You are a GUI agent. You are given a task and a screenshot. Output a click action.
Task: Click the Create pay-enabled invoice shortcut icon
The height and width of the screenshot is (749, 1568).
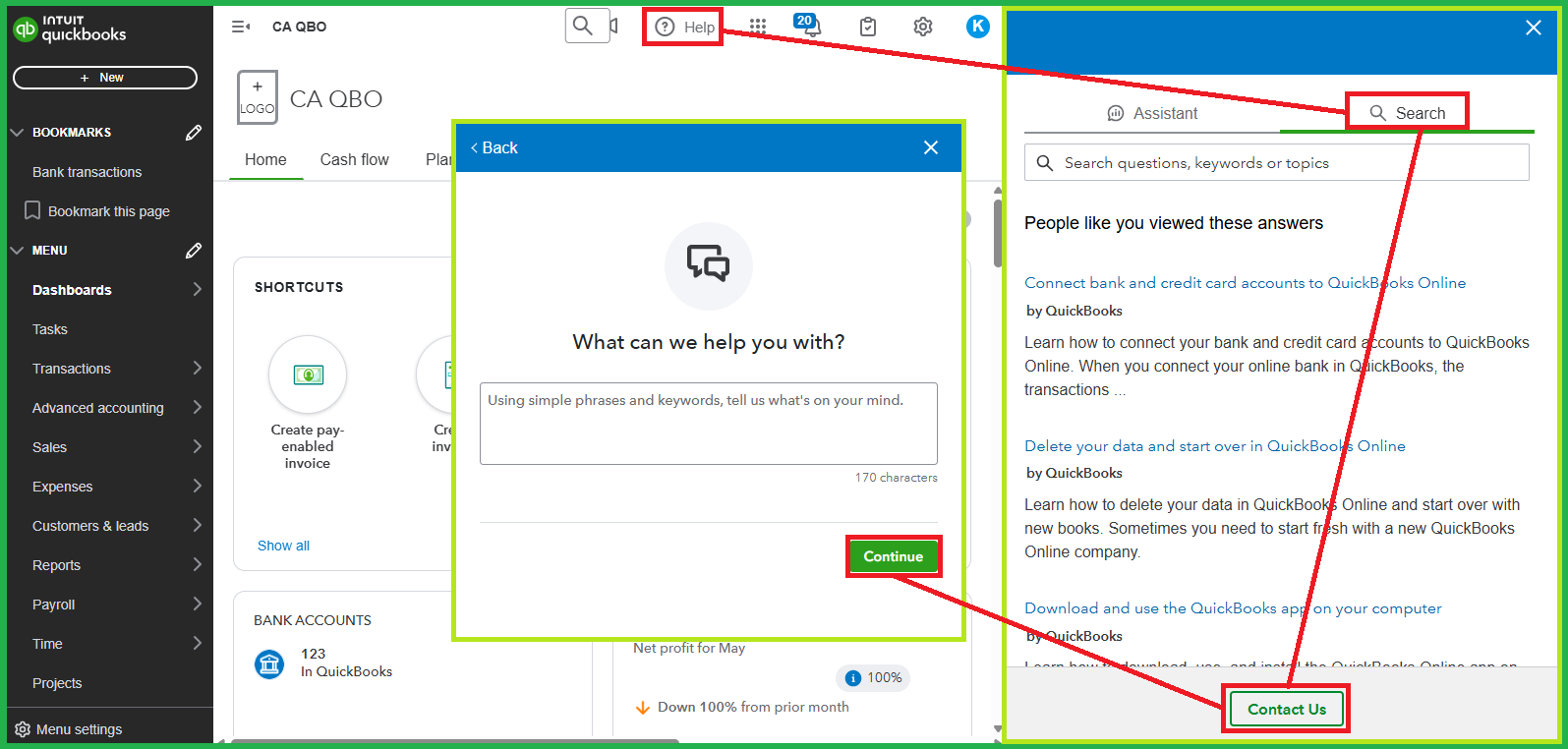[x=308, y=374]
